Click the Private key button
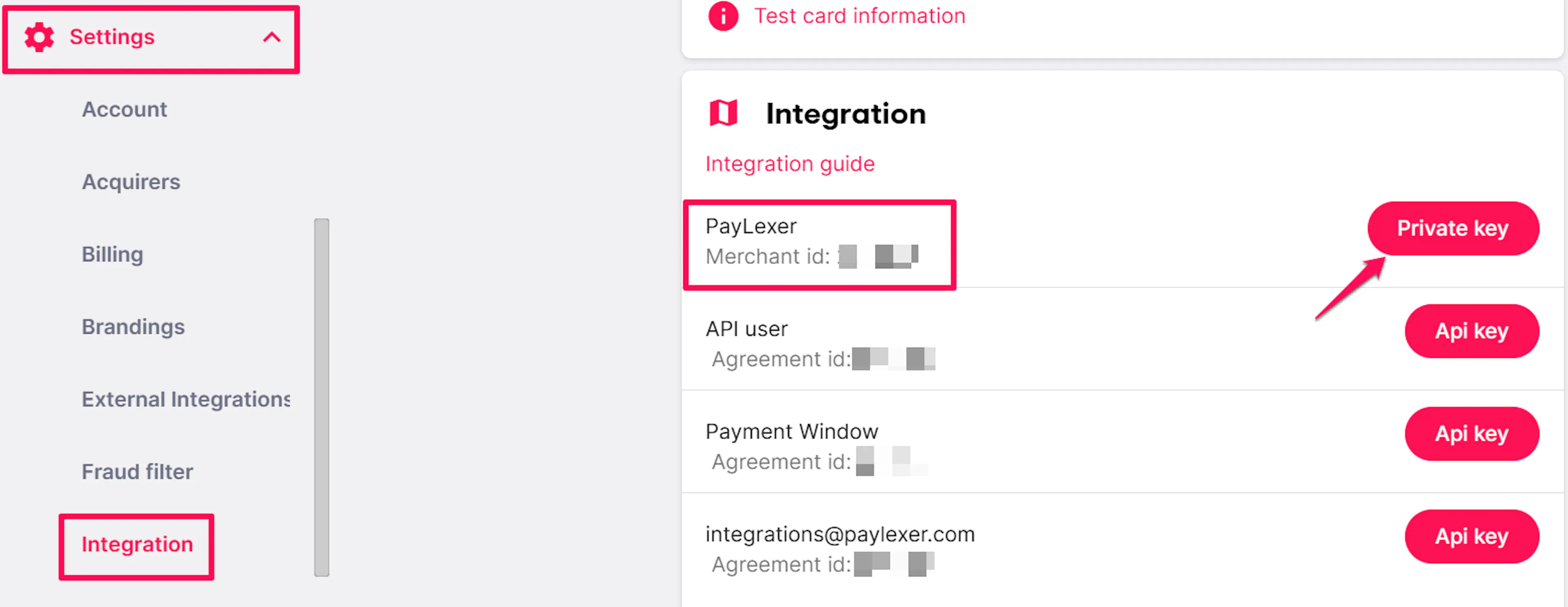This screenshot has width=1568, height=607. pyautogui.click(x=1453, y=228)
